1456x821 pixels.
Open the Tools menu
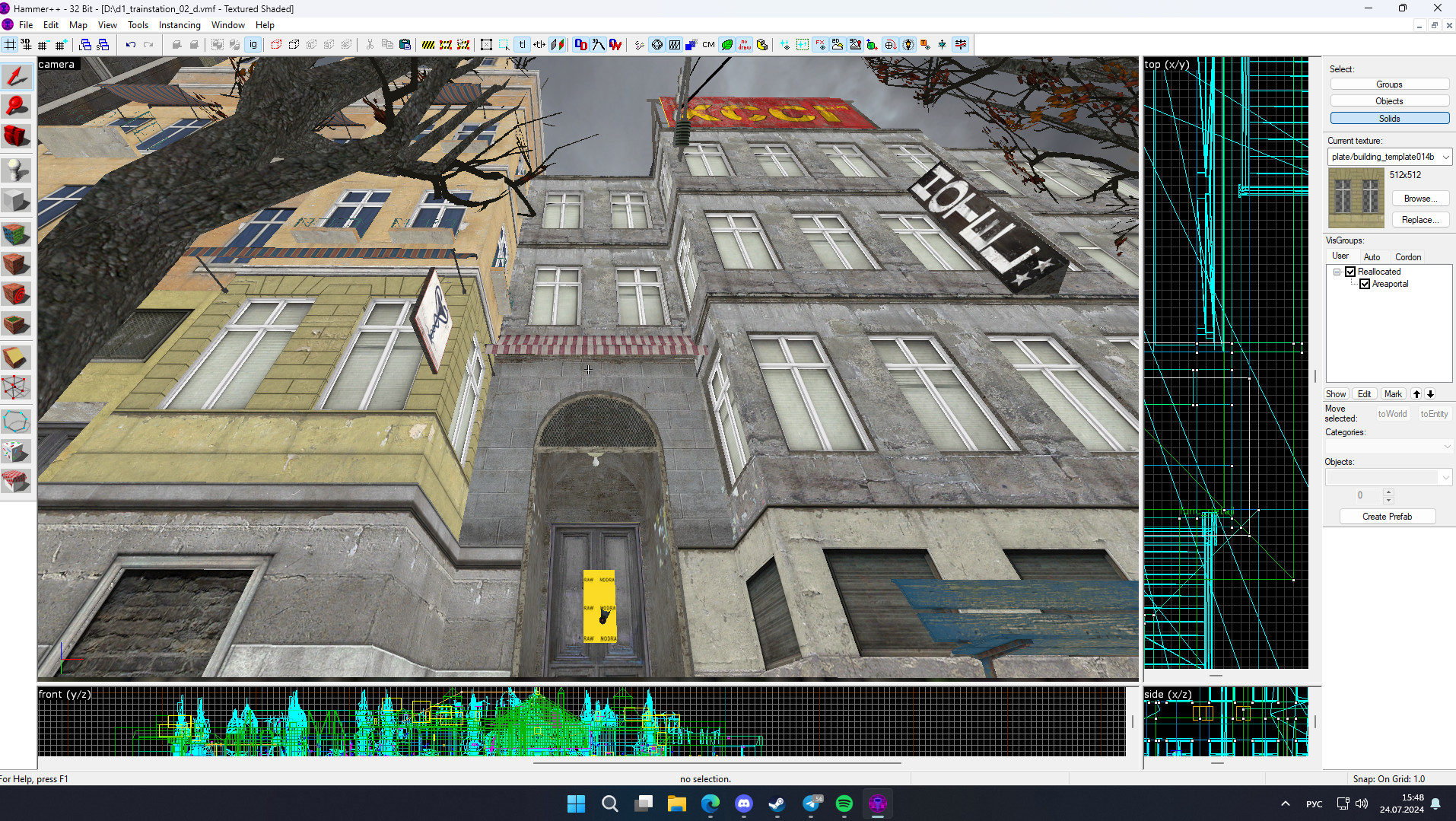pos(138,25)
